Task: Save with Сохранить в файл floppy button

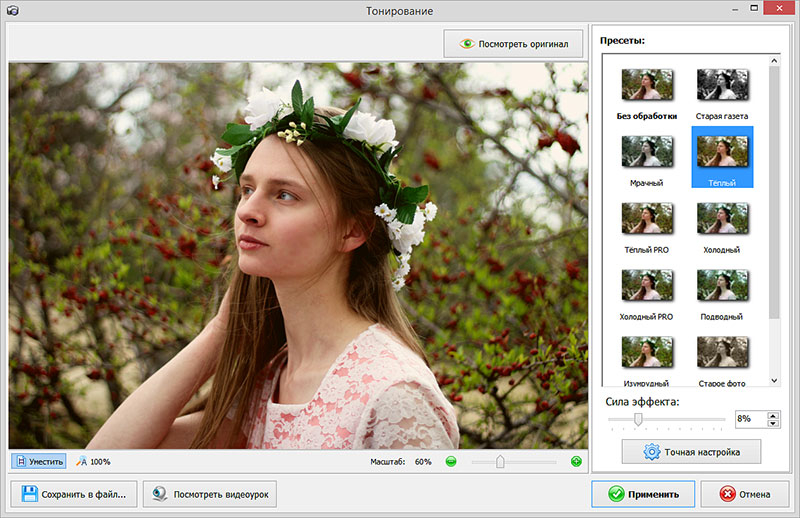Action: [73, 494]
